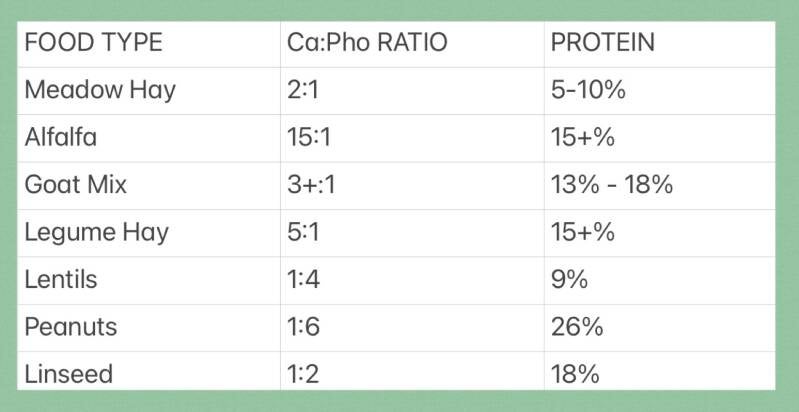Select the Ca:Pho RATIO header cell

(x=364, y=43)
